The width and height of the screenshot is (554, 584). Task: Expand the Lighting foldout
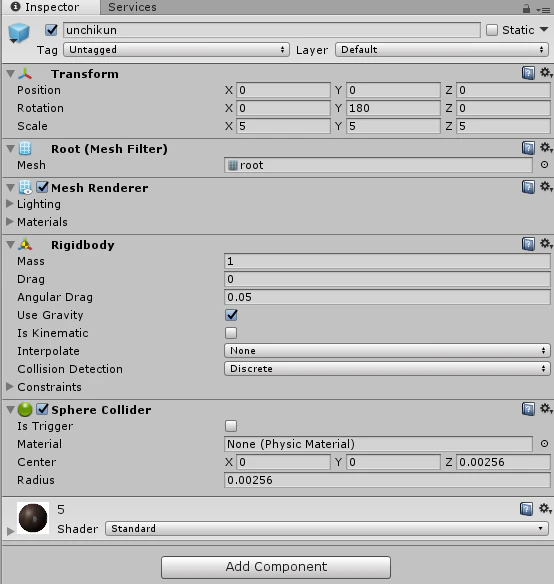coord(10,204)
